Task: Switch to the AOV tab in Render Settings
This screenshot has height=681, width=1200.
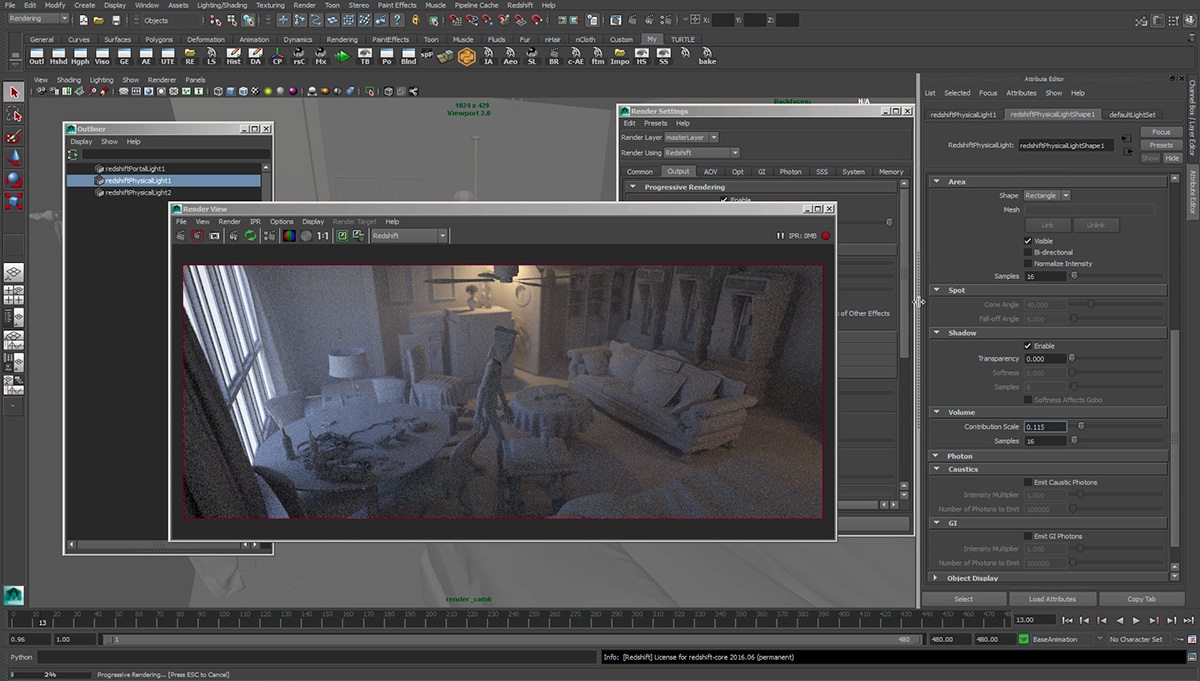Action: 710,172
